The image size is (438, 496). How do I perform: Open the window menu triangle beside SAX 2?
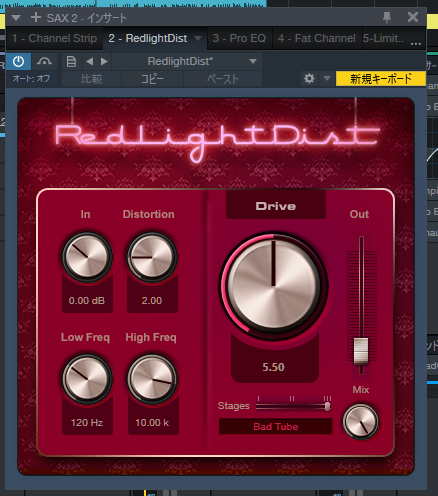coord(16,17)
